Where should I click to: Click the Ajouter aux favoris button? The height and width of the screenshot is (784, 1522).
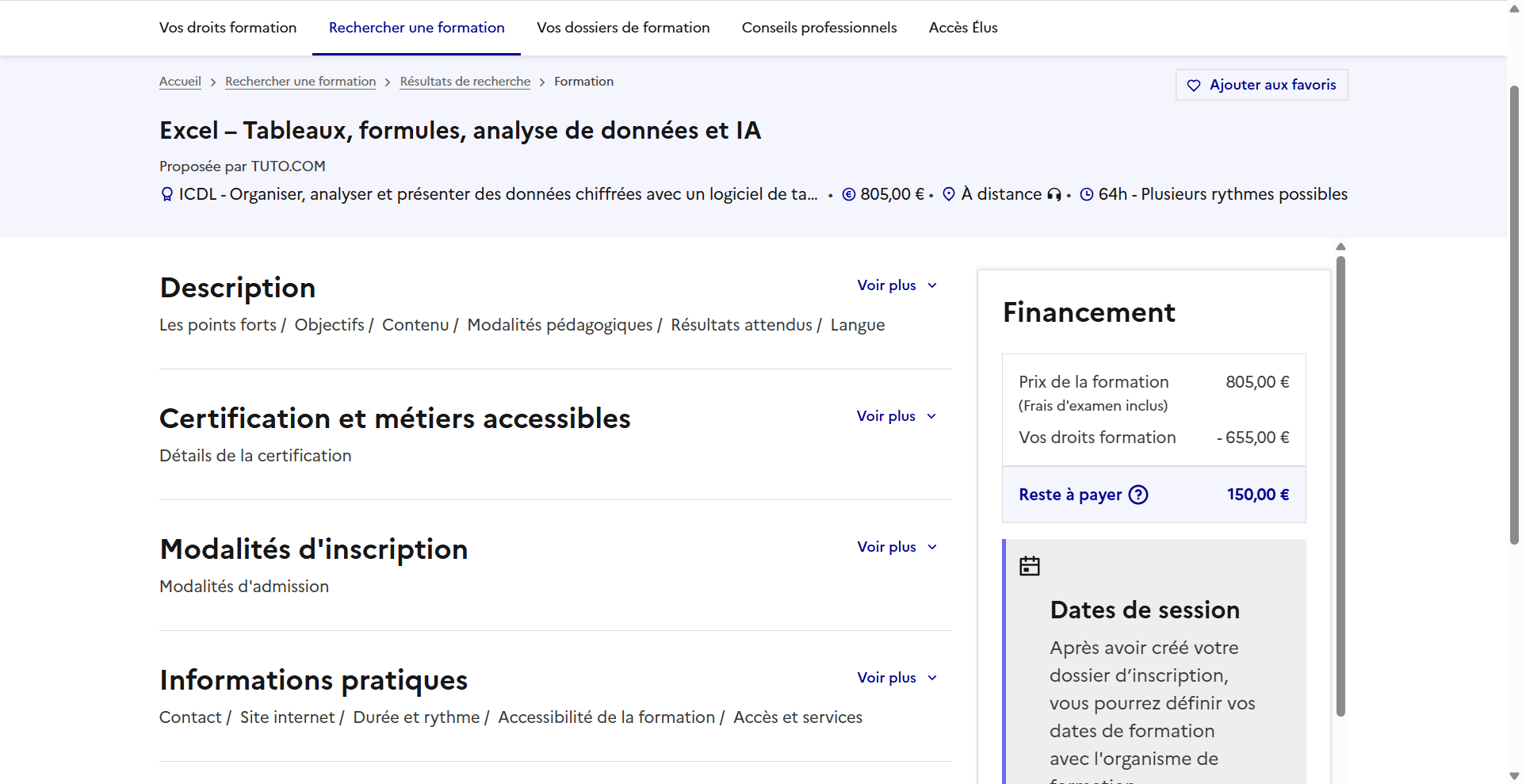click(x=1261, y=85)
